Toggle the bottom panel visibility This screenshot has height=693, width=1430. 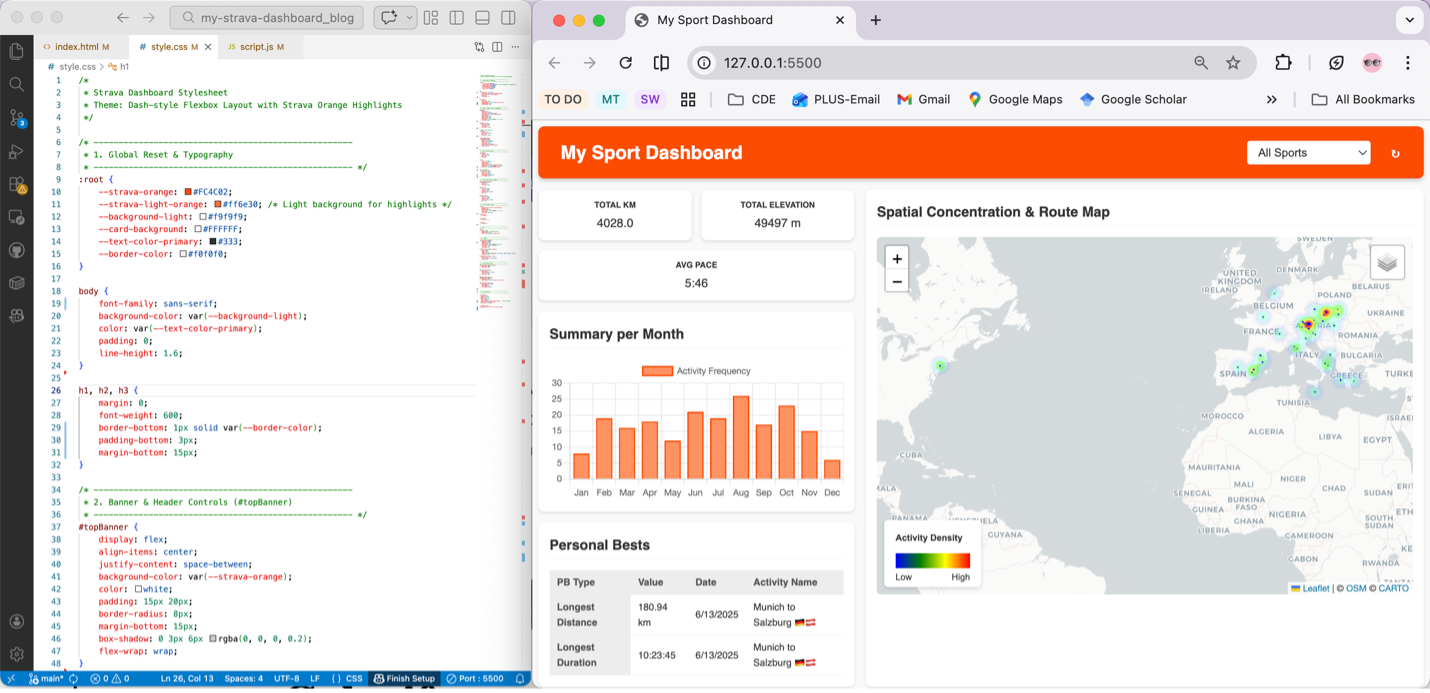(x=481, y=17)
